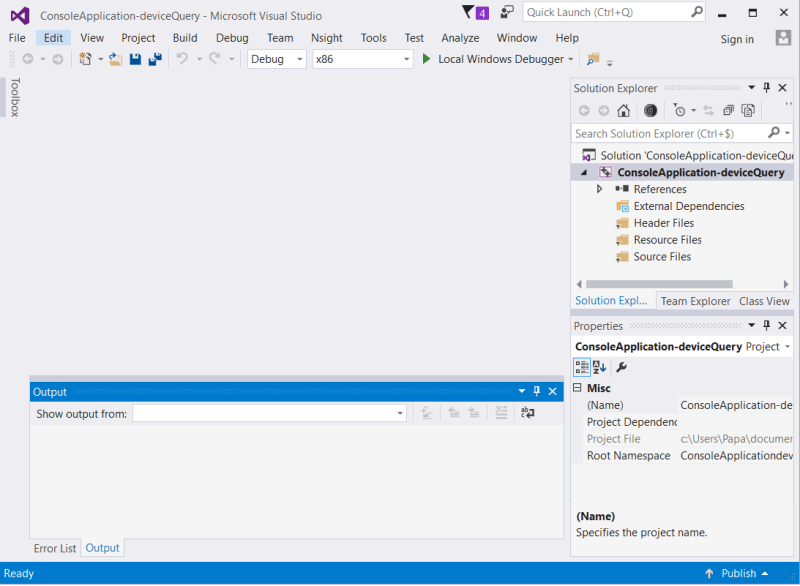Screen dimensions: 800x586
Task: Click the Sign in link
Action: click(x=737, y=38)
